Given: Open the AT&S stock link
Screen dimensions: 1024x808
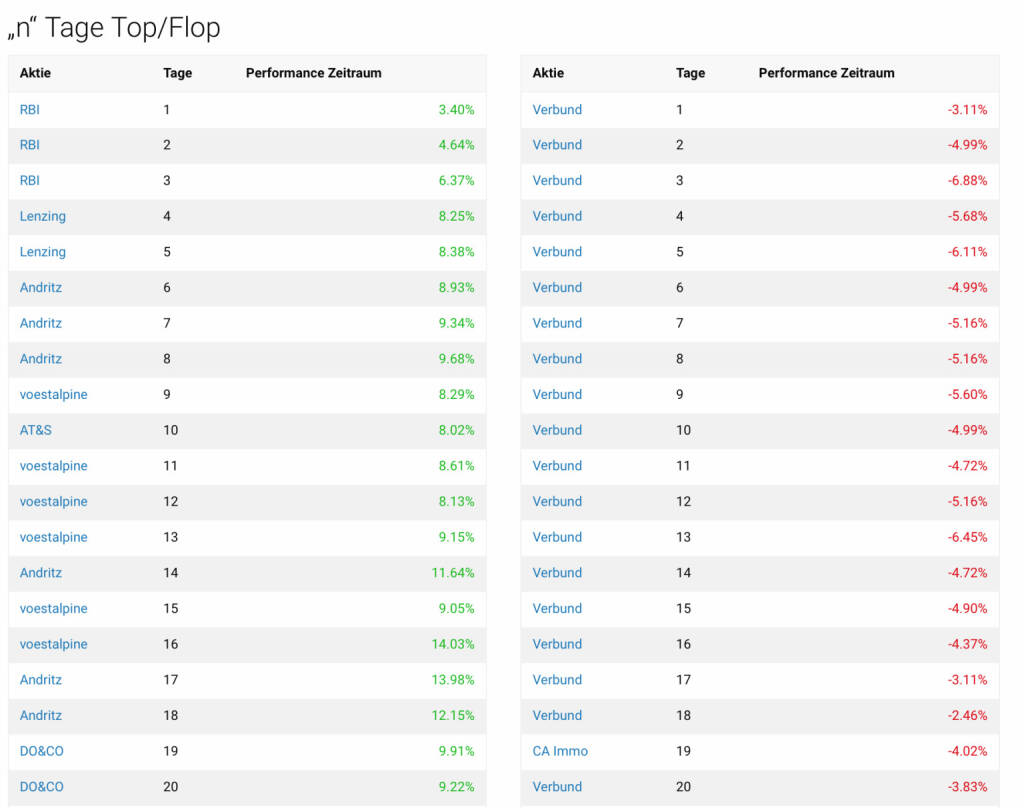Looking at the screenshot, I should (35, 430).
